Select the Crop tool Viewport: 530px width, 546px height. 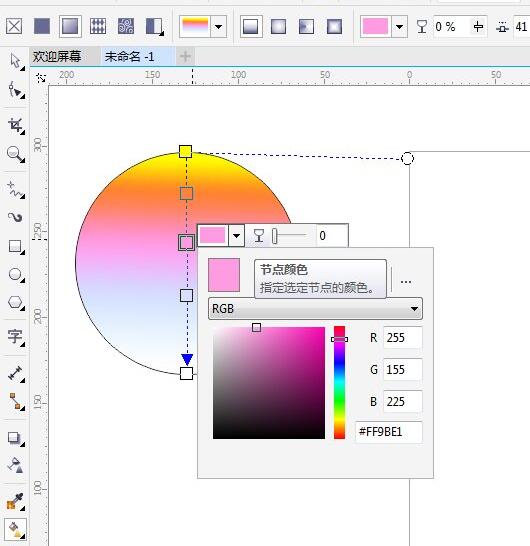point(15,125)
